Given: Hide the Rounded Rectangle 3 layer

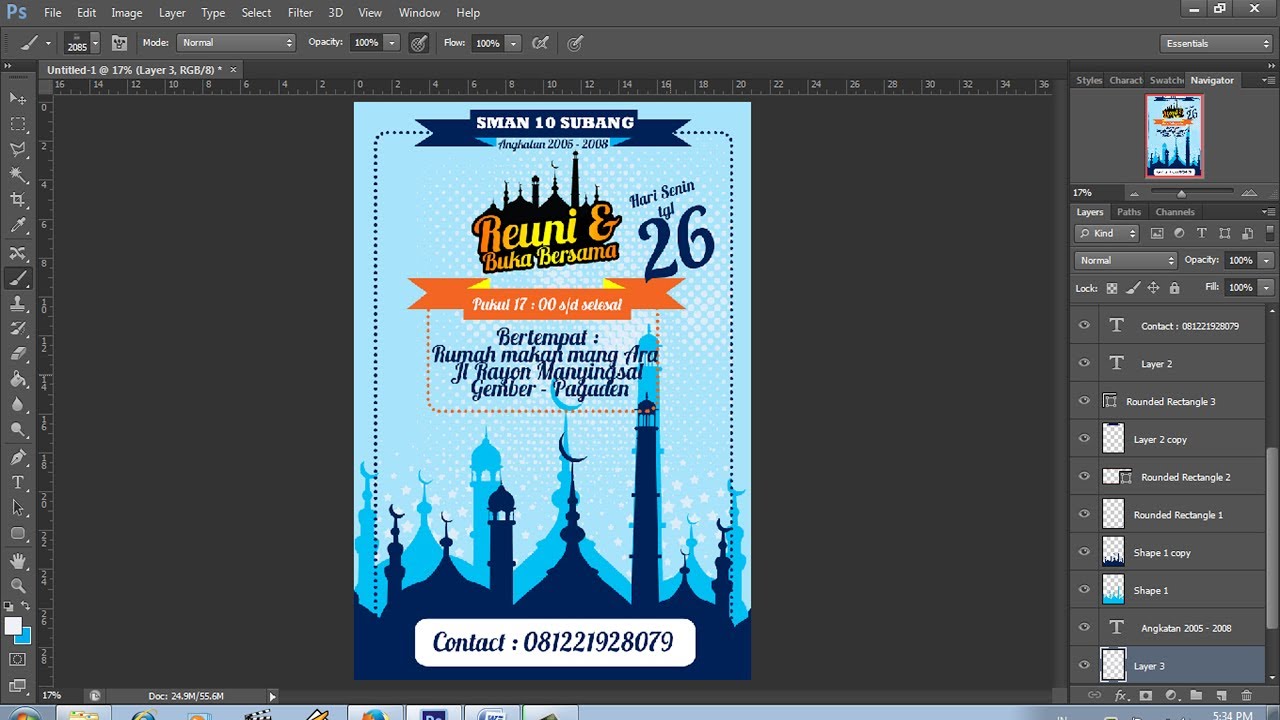Looking at the screenshot, I should coord(1084,401).
